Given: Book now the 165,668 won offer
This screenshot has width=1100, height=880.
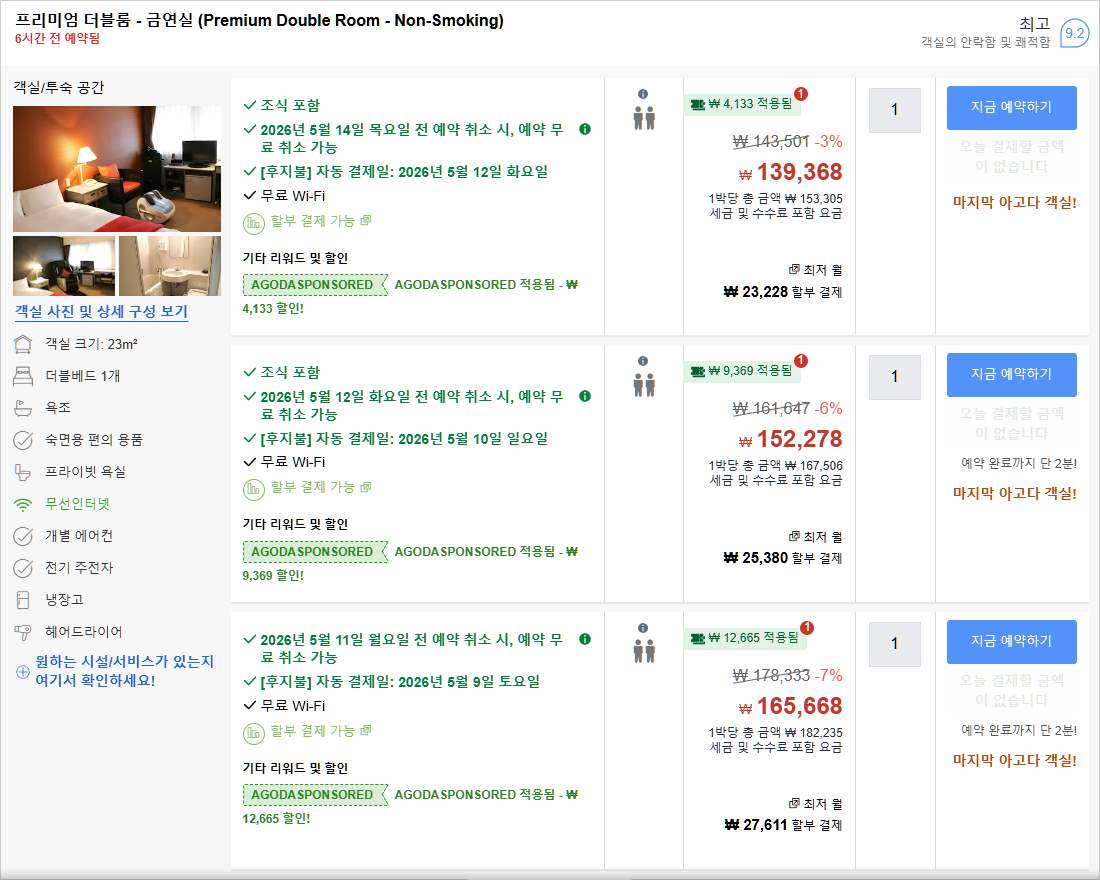Looking at the screenshot, I should click(1012, 641).
